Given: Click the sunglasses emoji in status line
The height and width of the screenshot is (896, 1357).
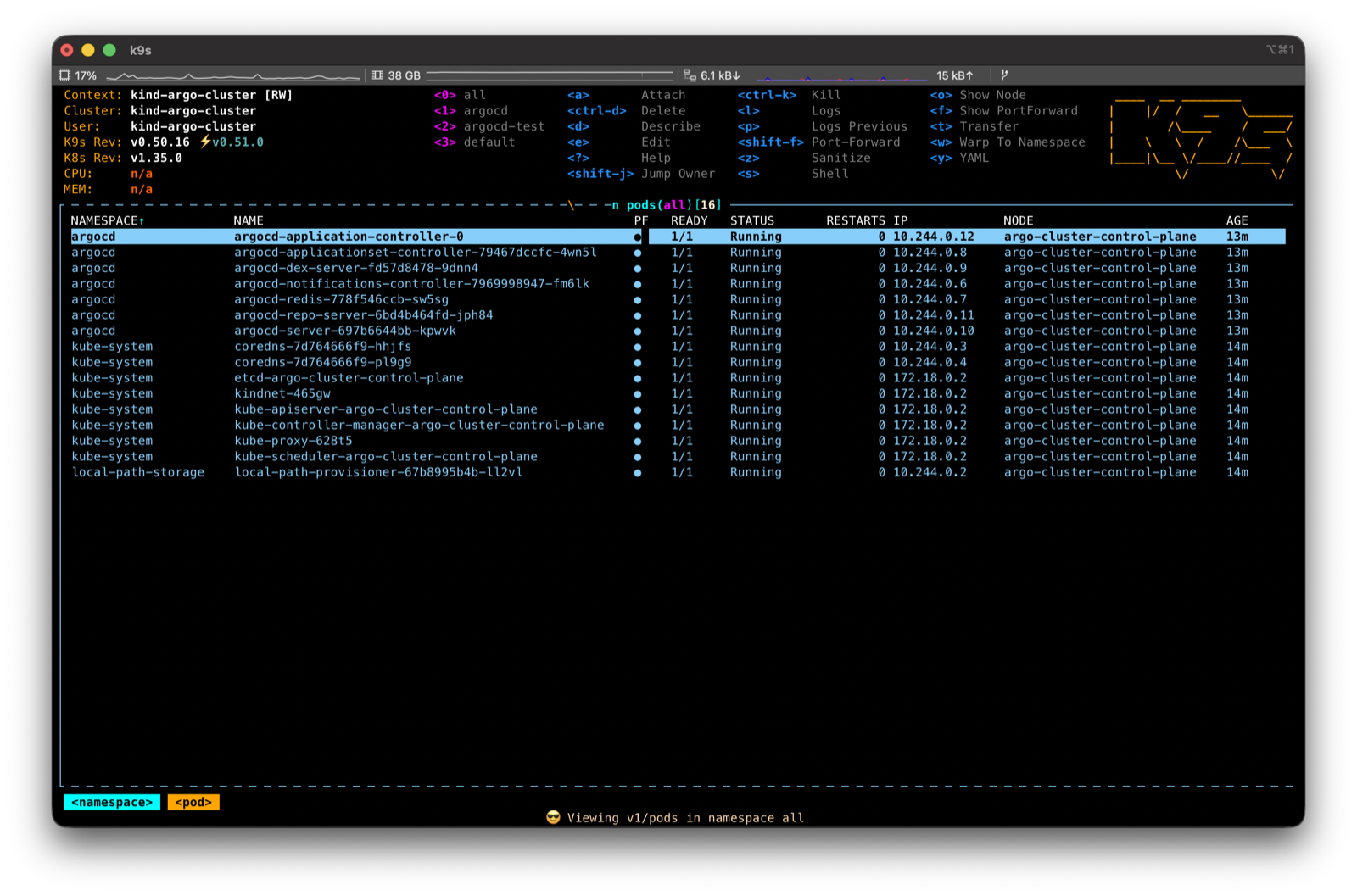Looking at the screenshot, I should (x=554, y=817).
